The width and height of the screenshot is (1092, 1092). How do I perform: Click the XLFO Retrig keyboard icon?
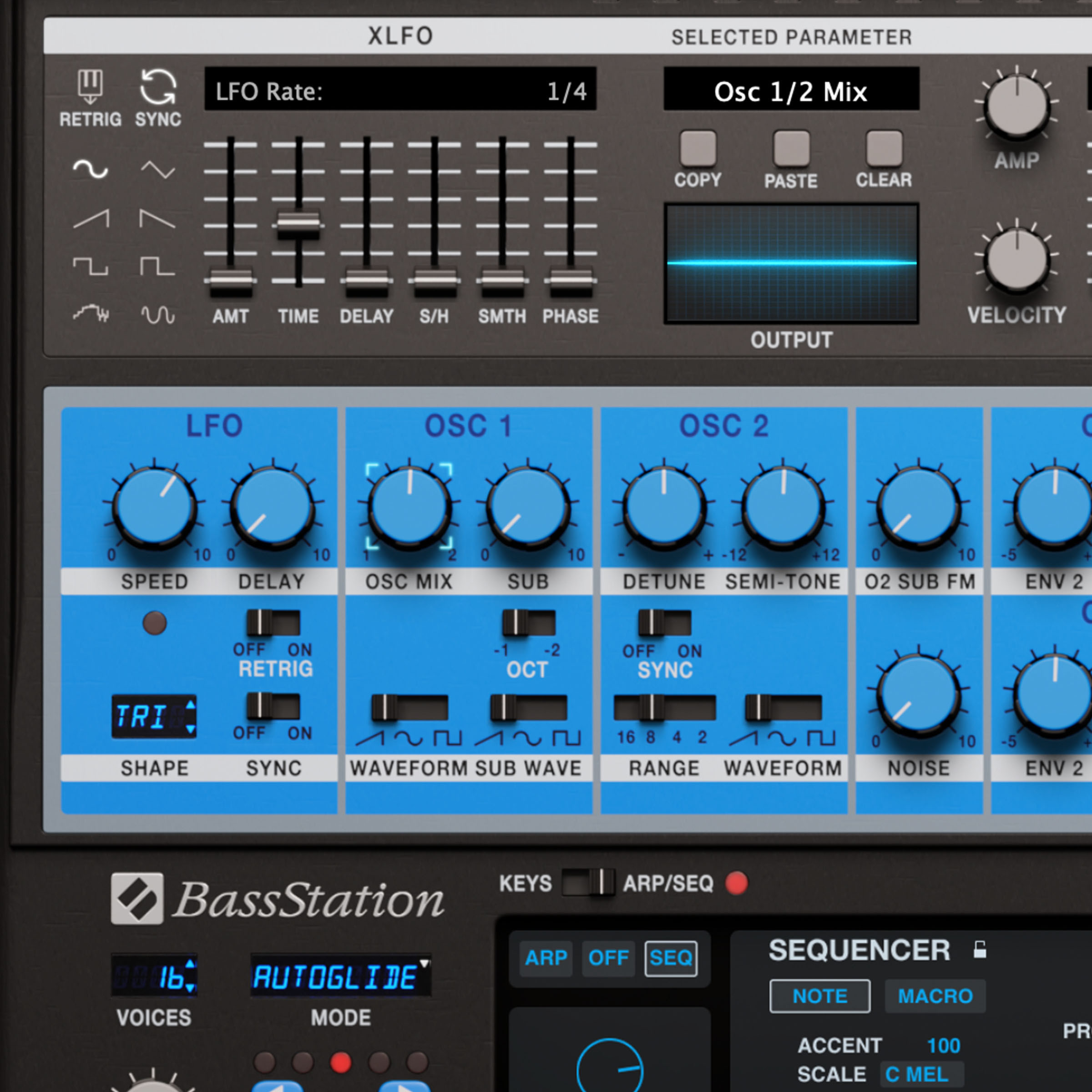[x=90, y=86]
